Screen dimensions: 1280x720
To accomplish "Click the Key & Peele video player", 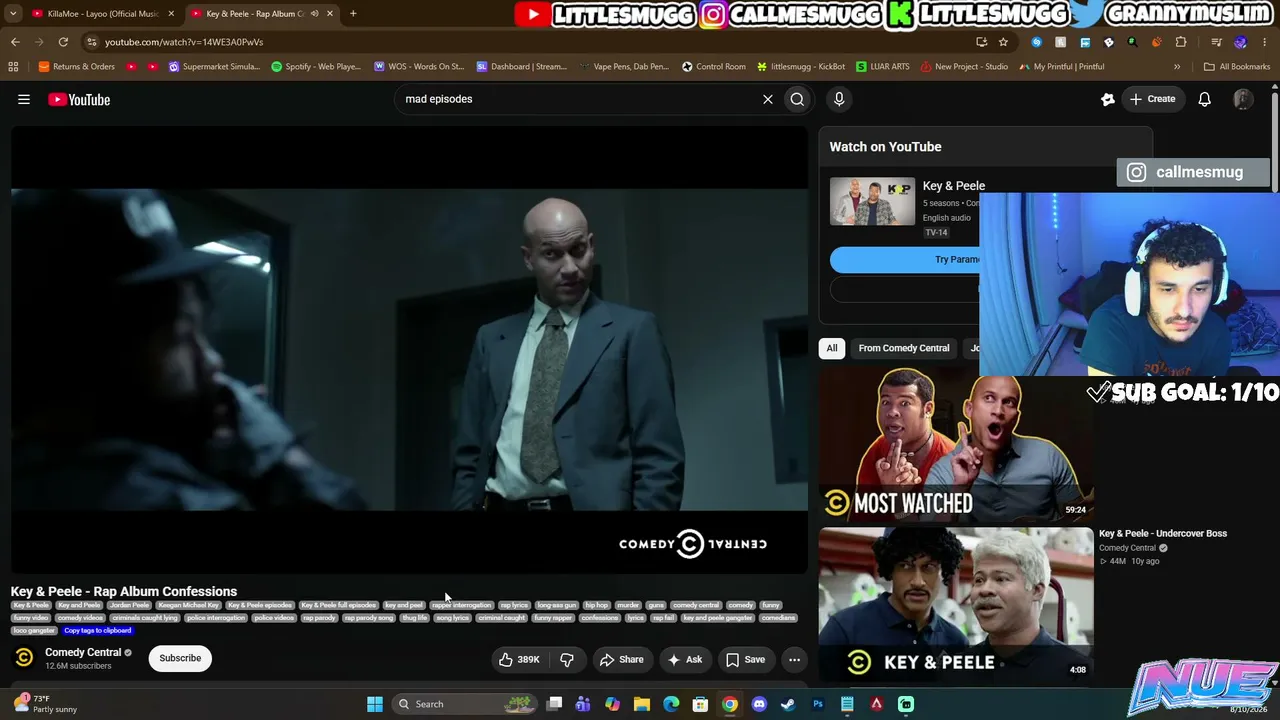I will coord(409,350).
